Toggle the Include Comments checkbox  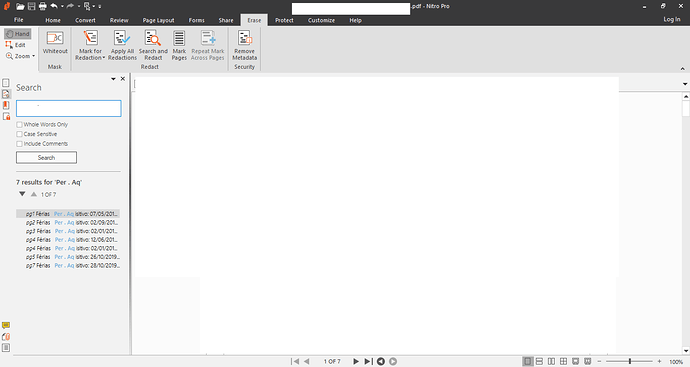coord(19,144)
